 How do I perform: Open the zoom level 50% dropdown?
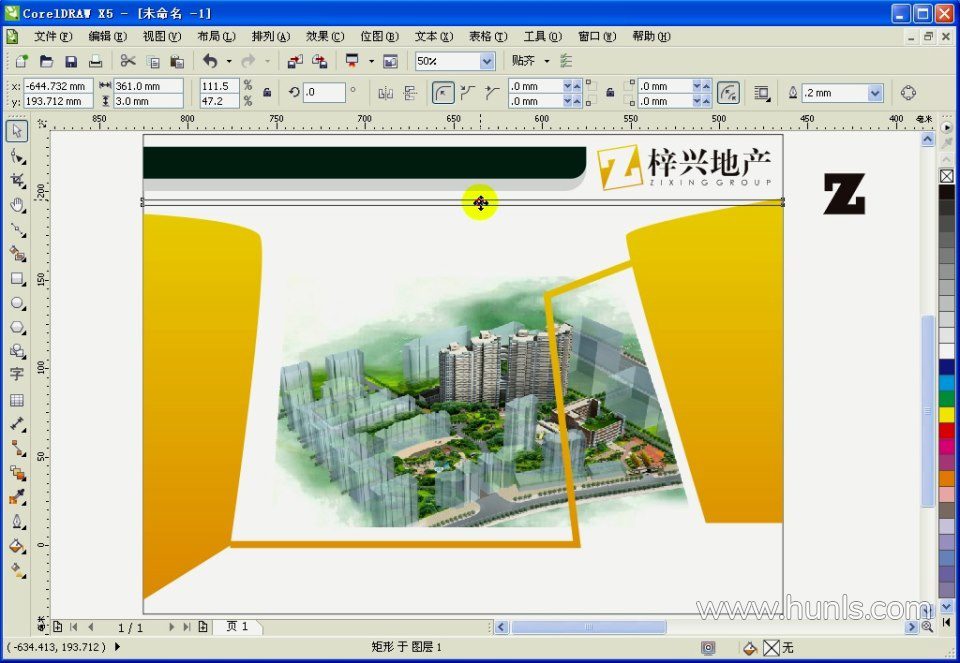(487, 61)
